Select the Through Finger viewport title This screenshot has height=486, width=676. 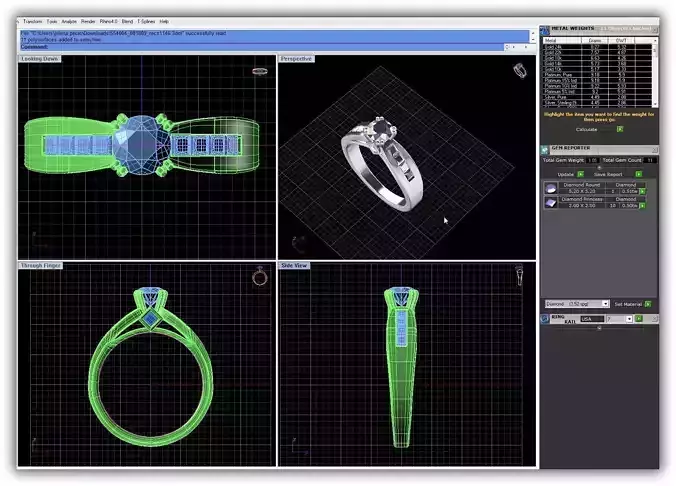[41, 266]
